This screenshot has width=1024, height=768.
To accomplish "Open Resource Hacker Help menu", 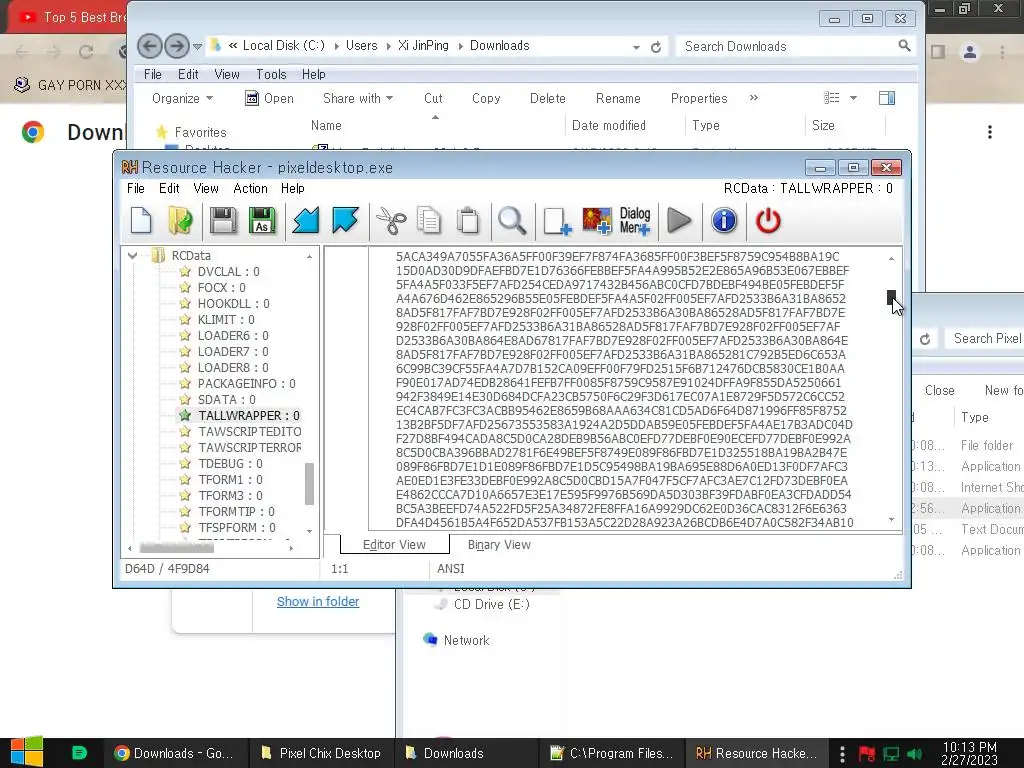I will [293, 188].
